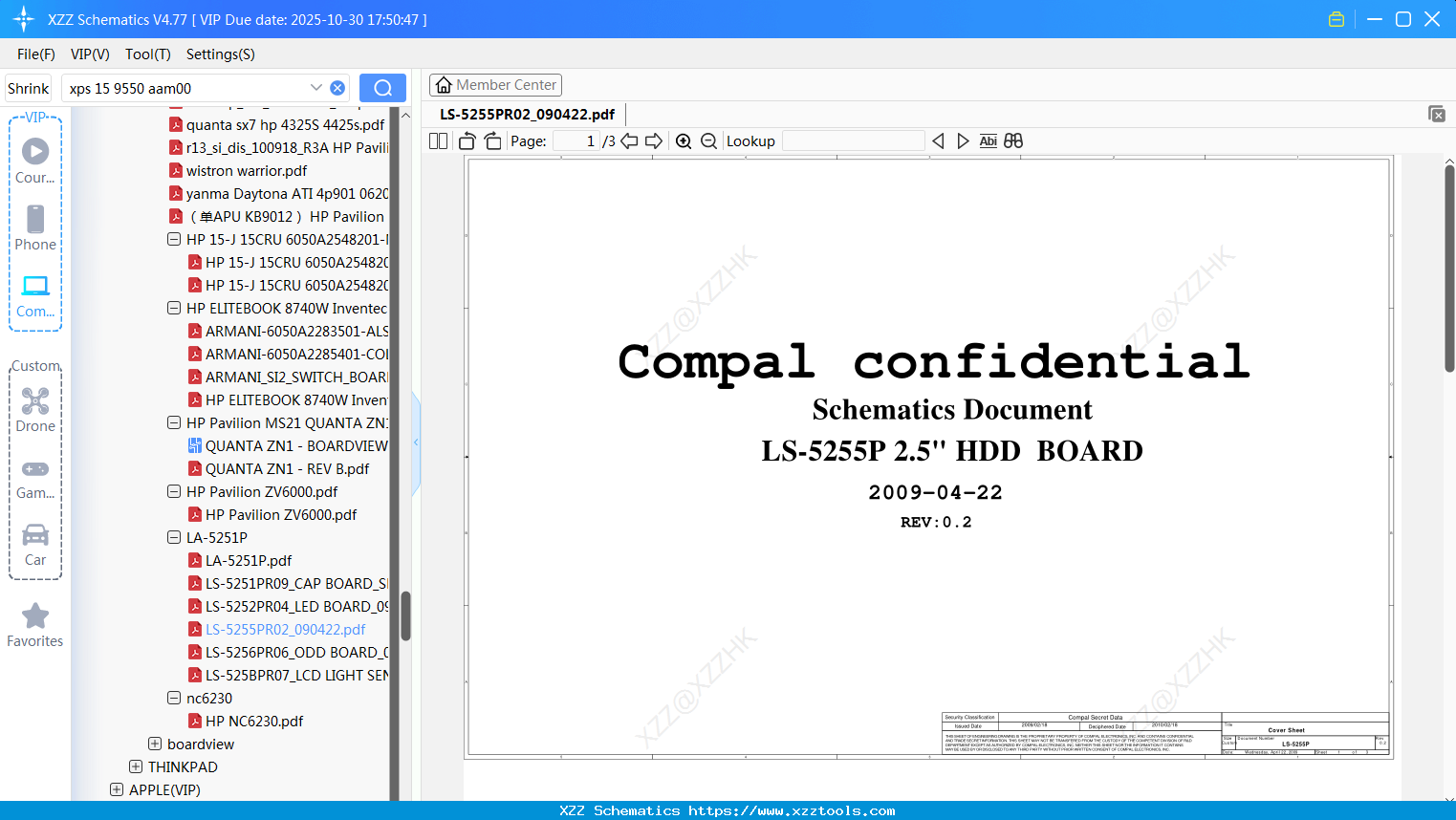Zoom out of the schematic
The image size is (1456, 820).
pyautogui.click(x=708, y=140)
